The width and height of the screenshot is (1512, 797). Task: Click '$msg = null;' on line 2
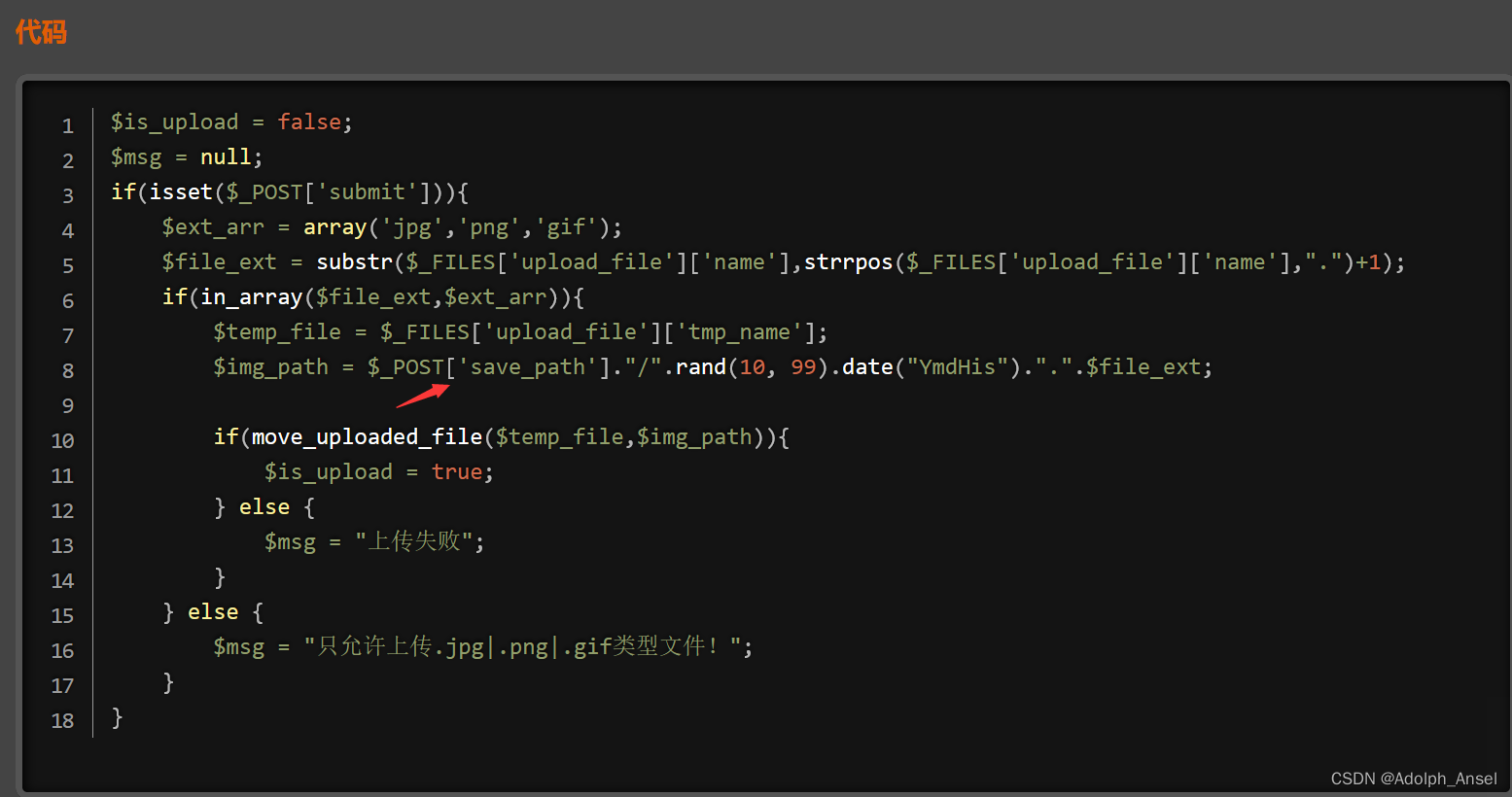187,156
